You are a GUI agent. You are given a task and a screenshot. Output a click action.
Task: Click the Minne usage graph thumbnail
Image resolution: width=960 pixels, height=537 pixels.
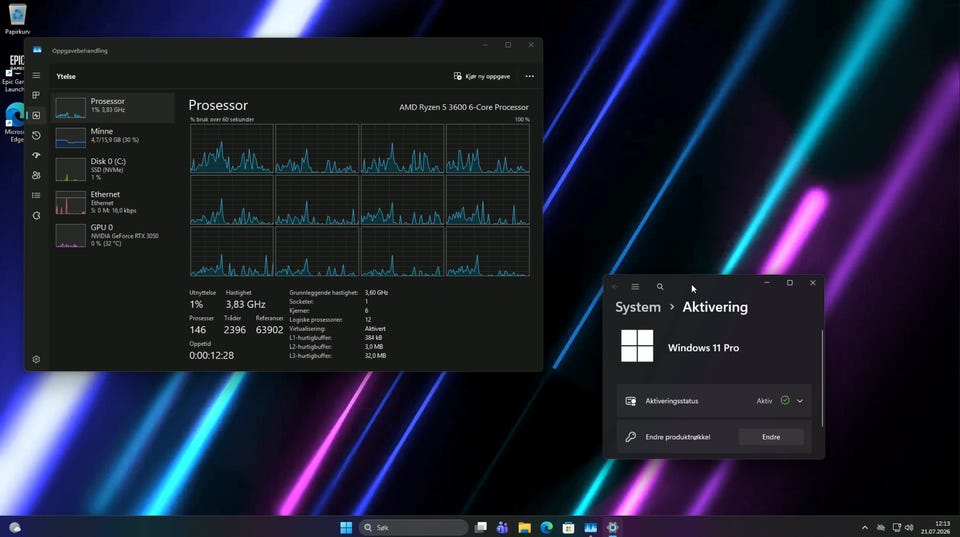[70, 138]
